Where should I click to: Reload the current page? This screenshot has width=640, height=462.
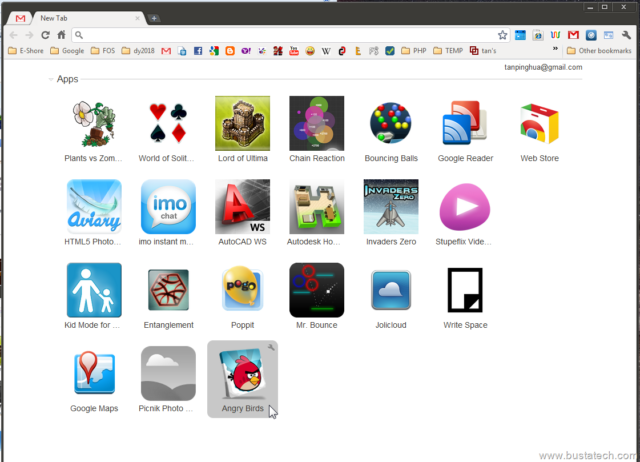[x=45, y=35]
